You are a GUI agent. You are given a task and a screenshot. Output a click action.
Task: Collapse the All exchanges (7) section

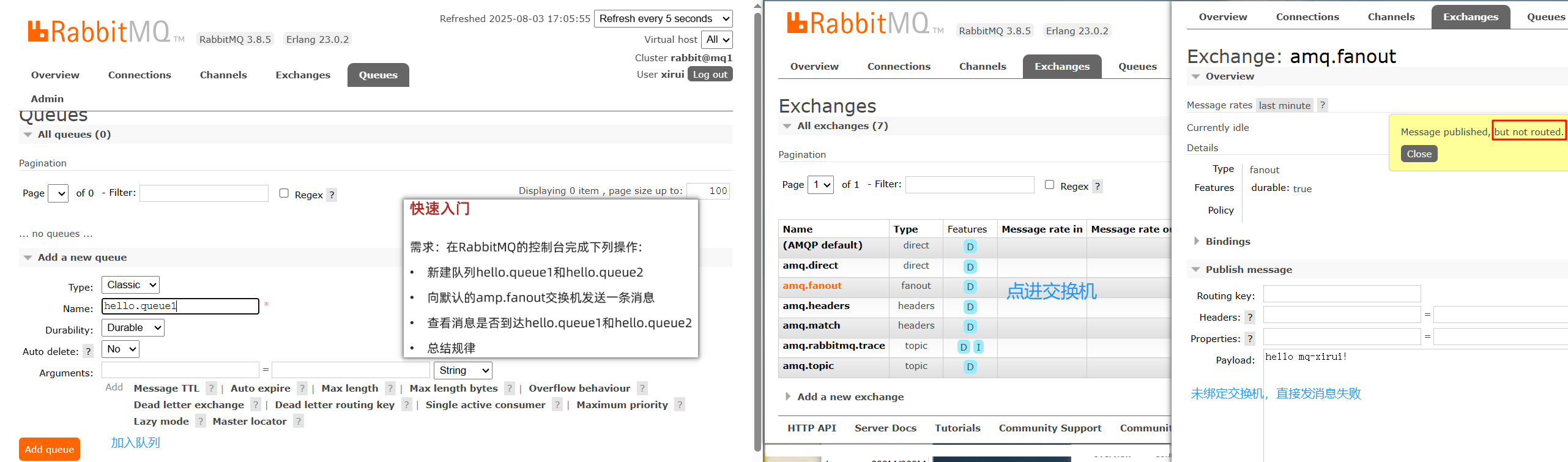tap(842, 125)
